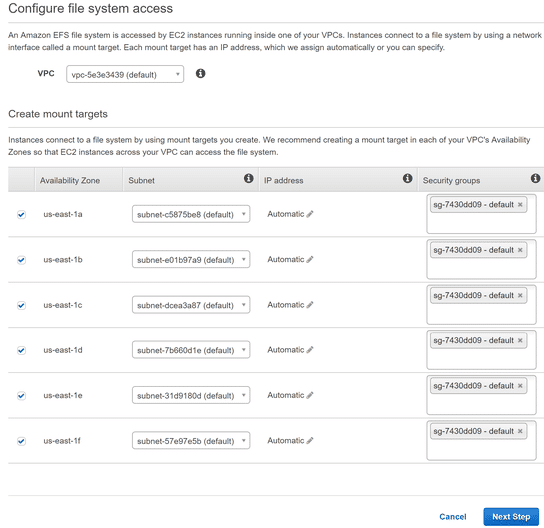The height and width of the screenshot is (528, 544).
Task: Open the subnet-31d9180d dropdown
Action: (x=191, y=395)
